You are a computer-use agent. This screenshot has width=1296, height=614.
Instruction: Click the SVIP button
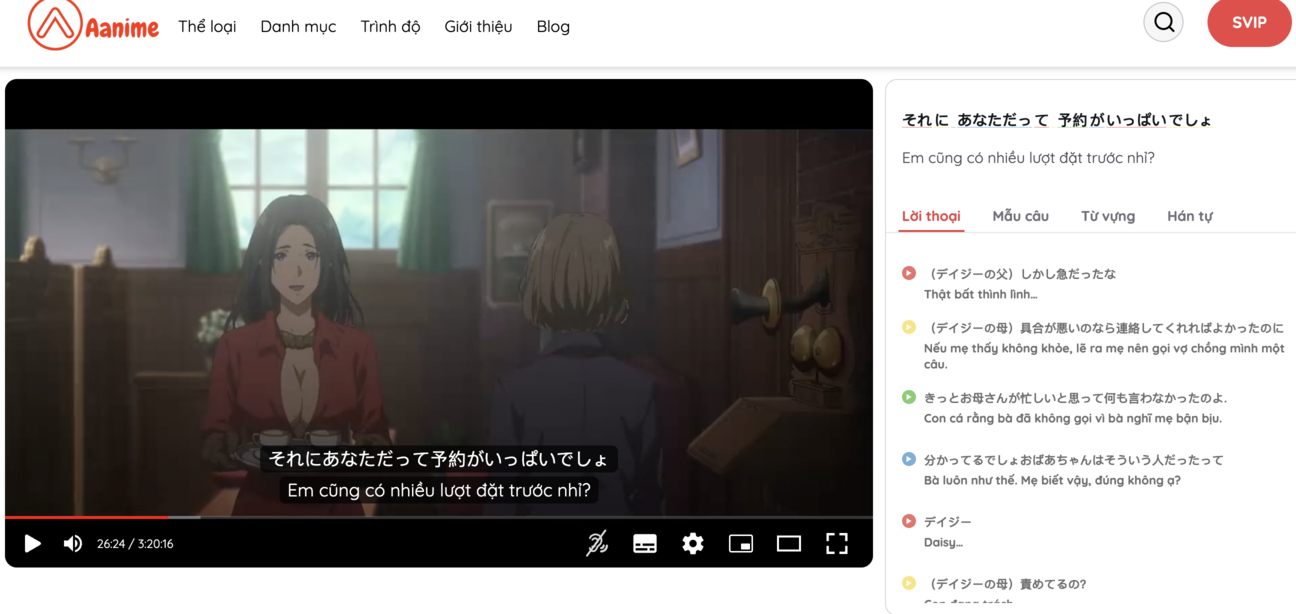point(1249,21)
